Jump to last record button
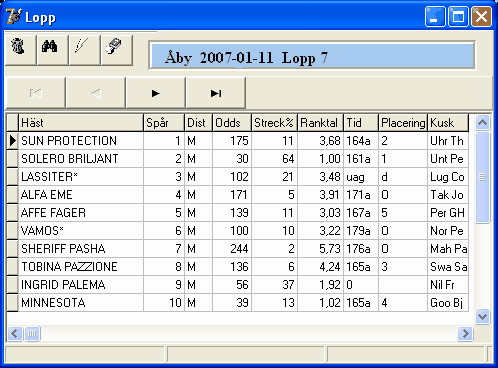 pyautogui.click(x=216, y=93)
